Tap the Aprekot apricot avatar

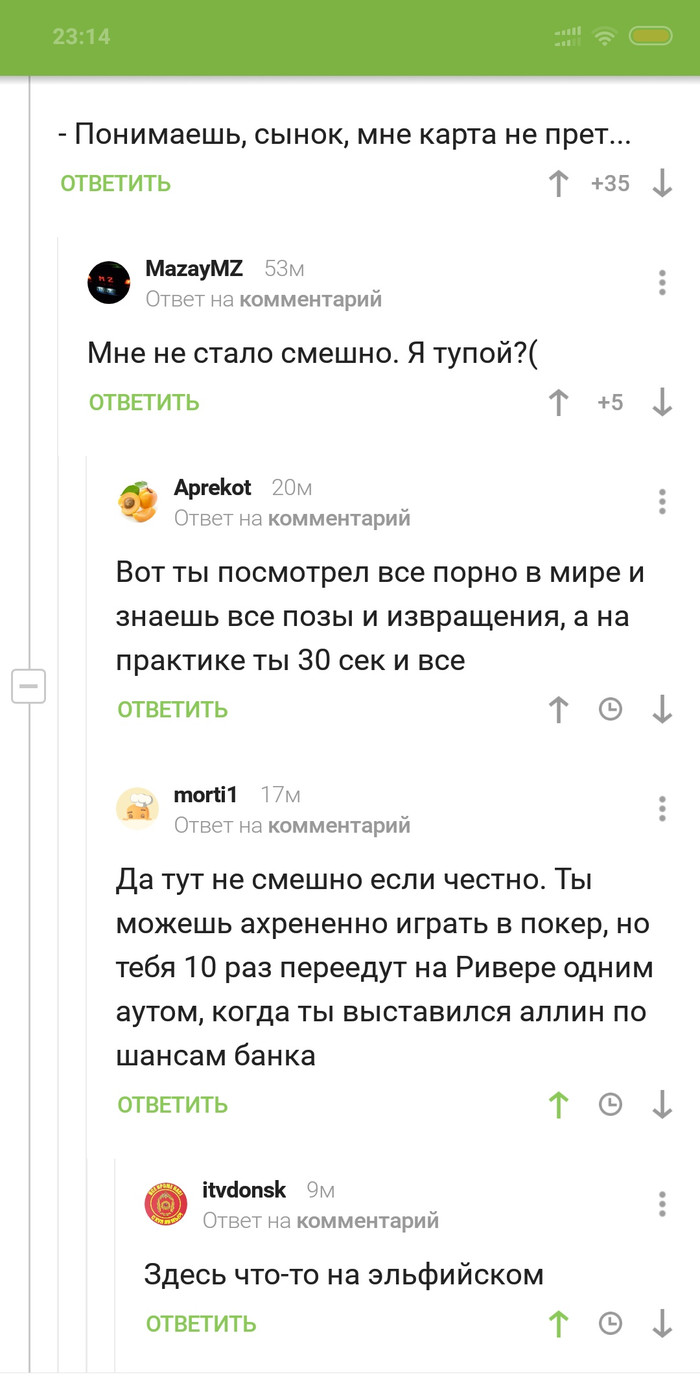click(138, 501)
